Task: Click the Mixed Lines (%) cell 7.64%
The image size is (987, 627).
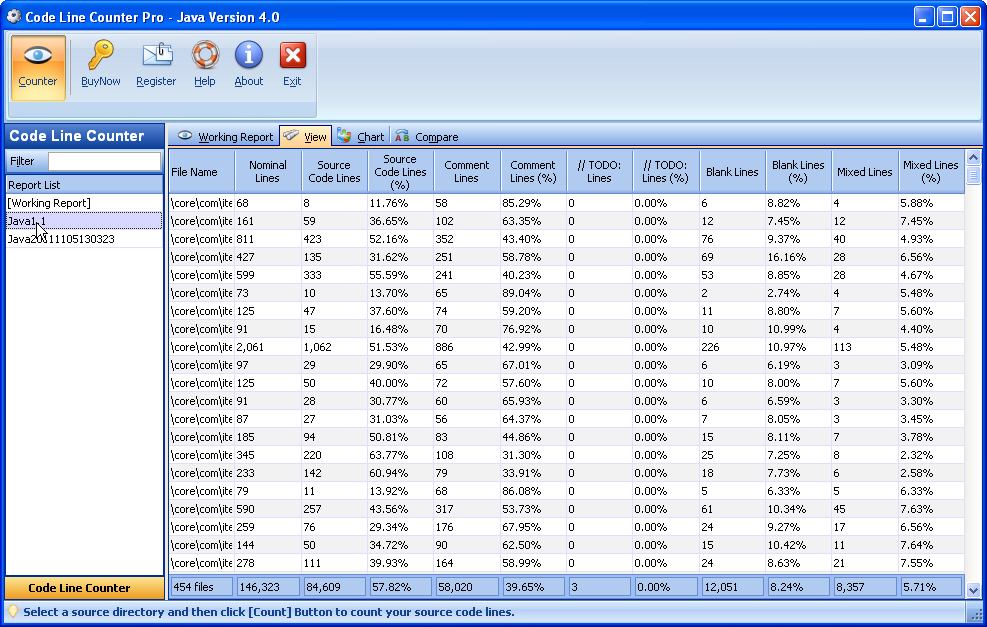Action: click(931, 545)
